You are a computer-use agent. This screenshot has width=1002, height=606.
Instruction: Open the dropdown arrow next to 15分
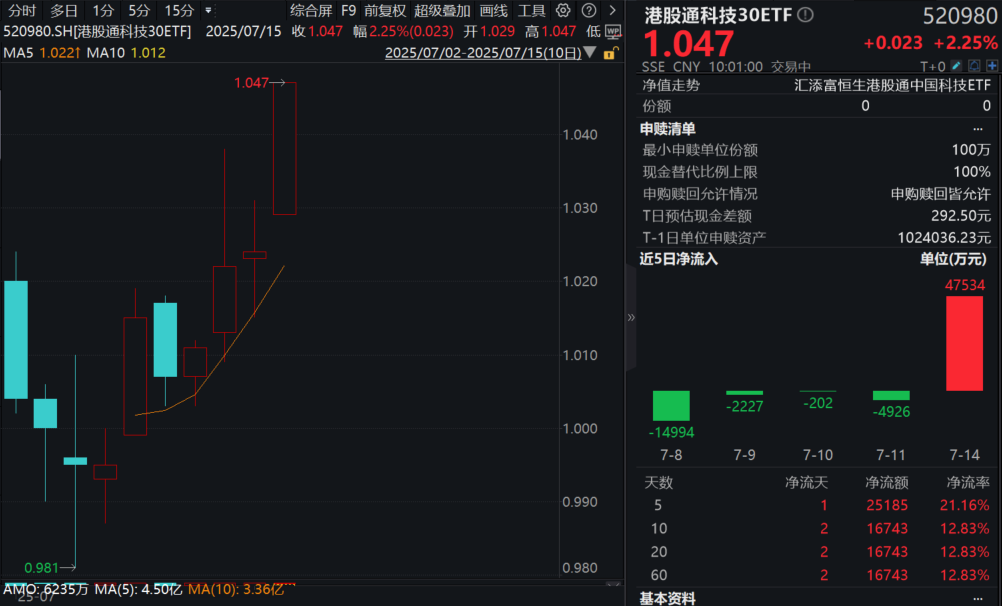206,10
